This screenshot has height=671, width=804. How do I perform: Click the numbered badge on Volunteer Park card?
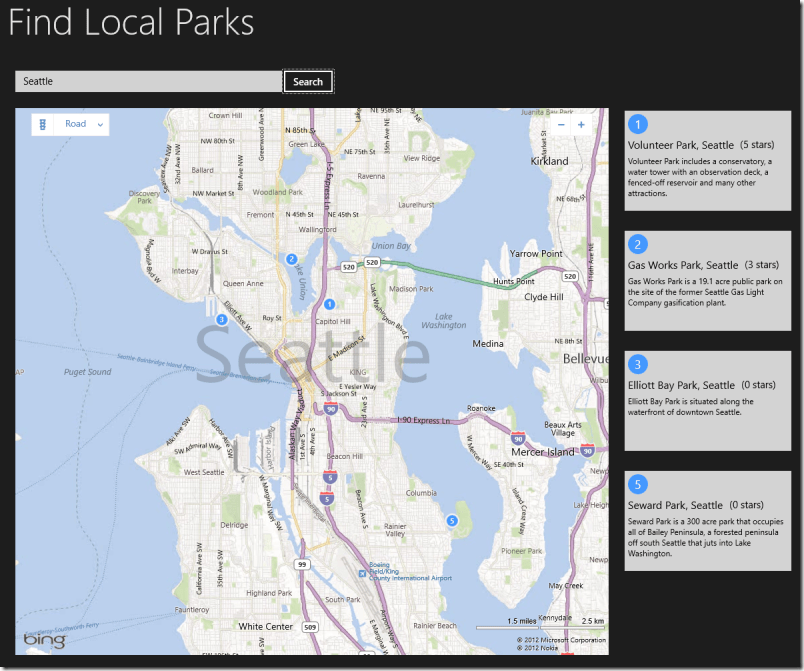tap(638, 124)
